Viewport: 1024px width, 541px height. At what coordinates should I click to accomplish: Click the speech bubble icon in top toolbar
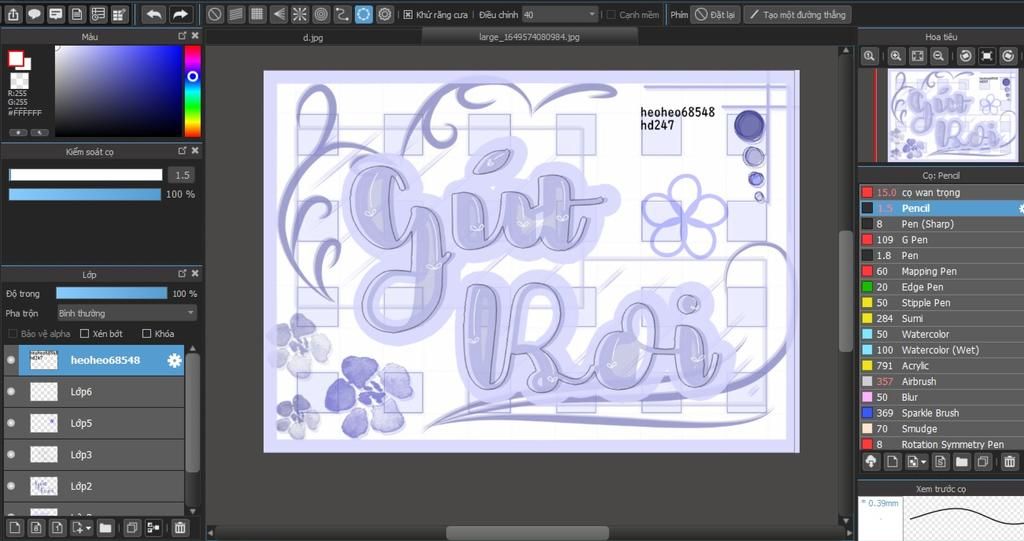tap(35, 14)
